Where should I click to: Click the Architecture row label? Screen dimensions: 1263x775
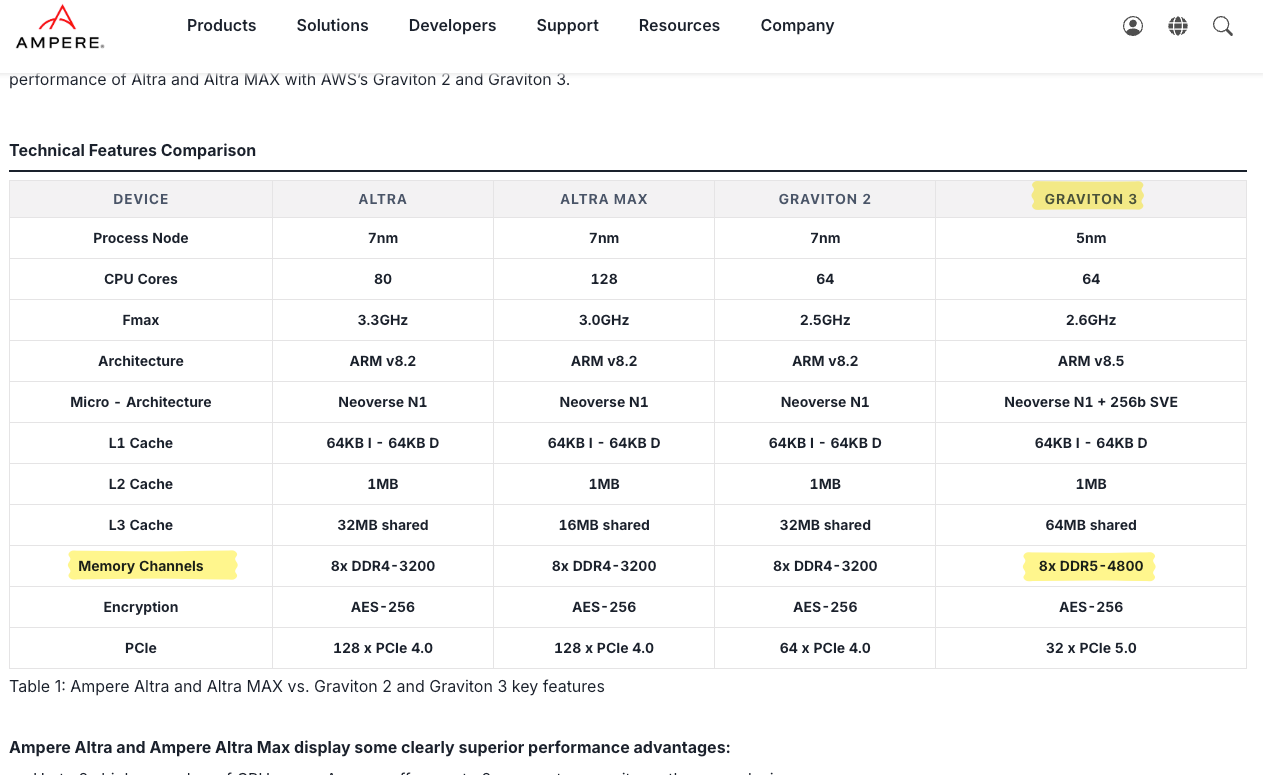[141, 361]
